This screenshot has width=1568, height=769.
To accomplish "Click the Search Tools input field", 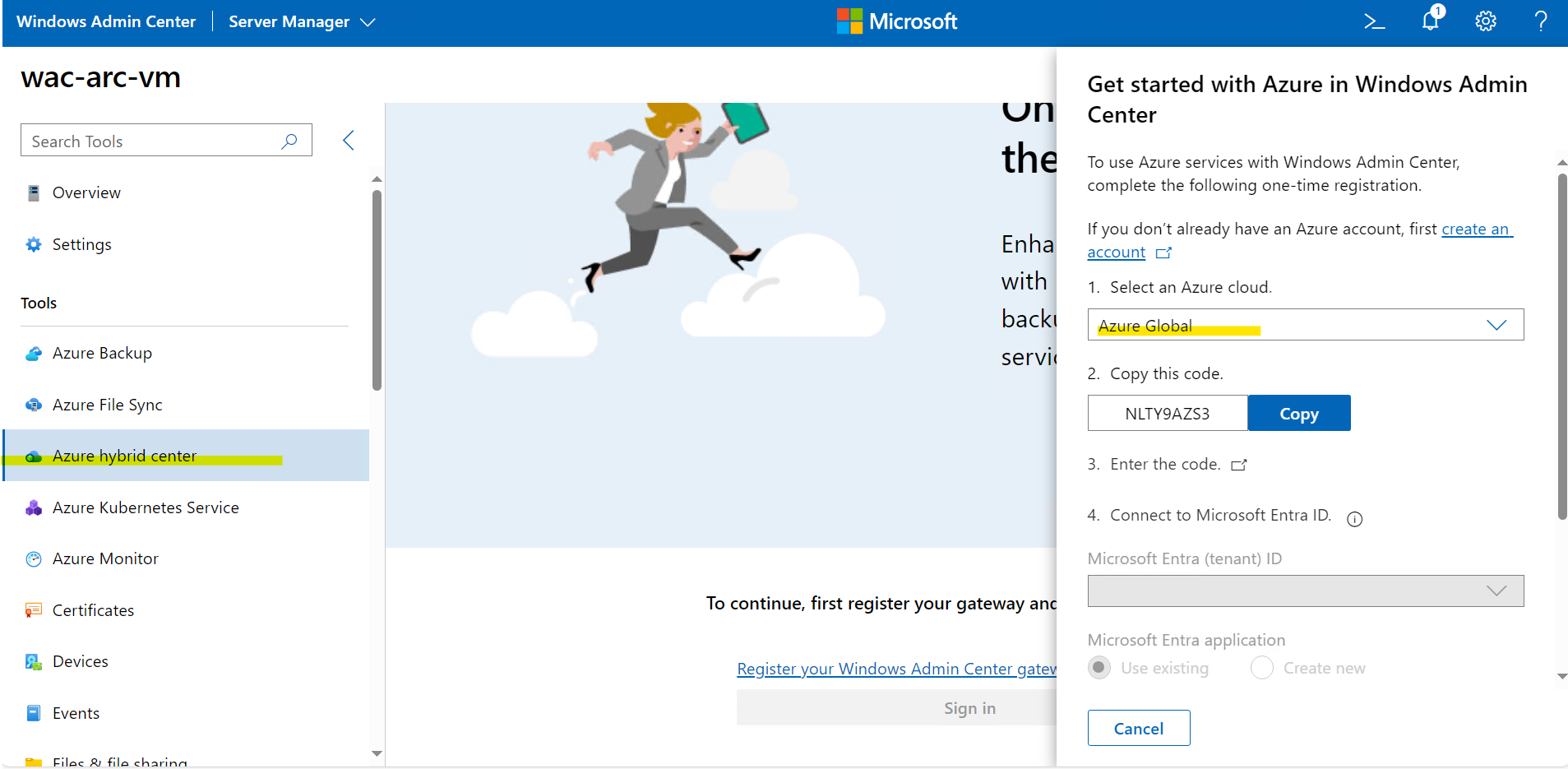I will coord(166,141).
